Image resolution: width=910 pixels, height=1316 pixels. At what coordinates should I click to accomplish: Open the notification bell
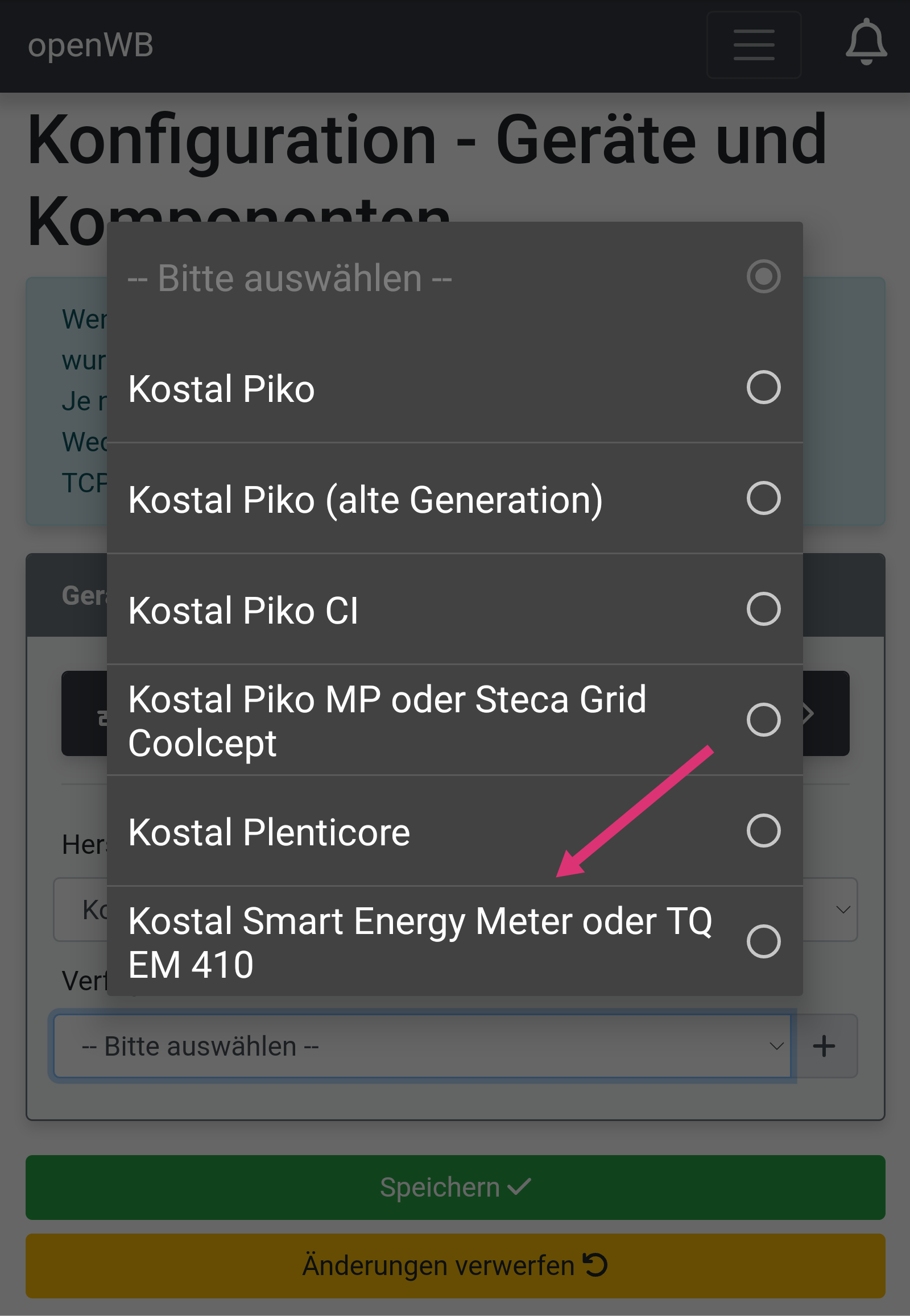point(866,43)
